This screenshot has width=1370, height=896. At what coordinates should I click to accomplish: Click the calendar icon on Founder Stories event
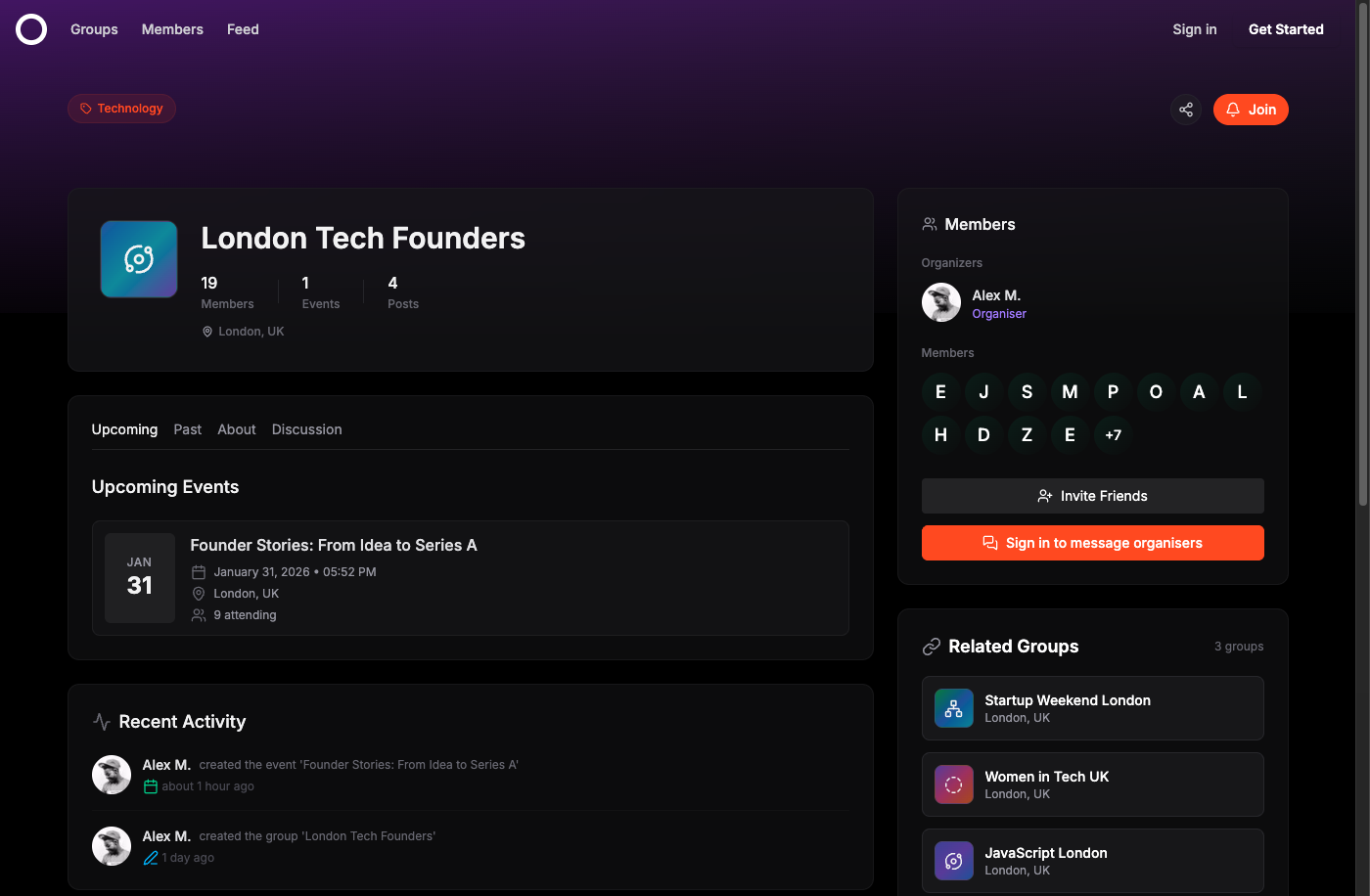point(200,571)
